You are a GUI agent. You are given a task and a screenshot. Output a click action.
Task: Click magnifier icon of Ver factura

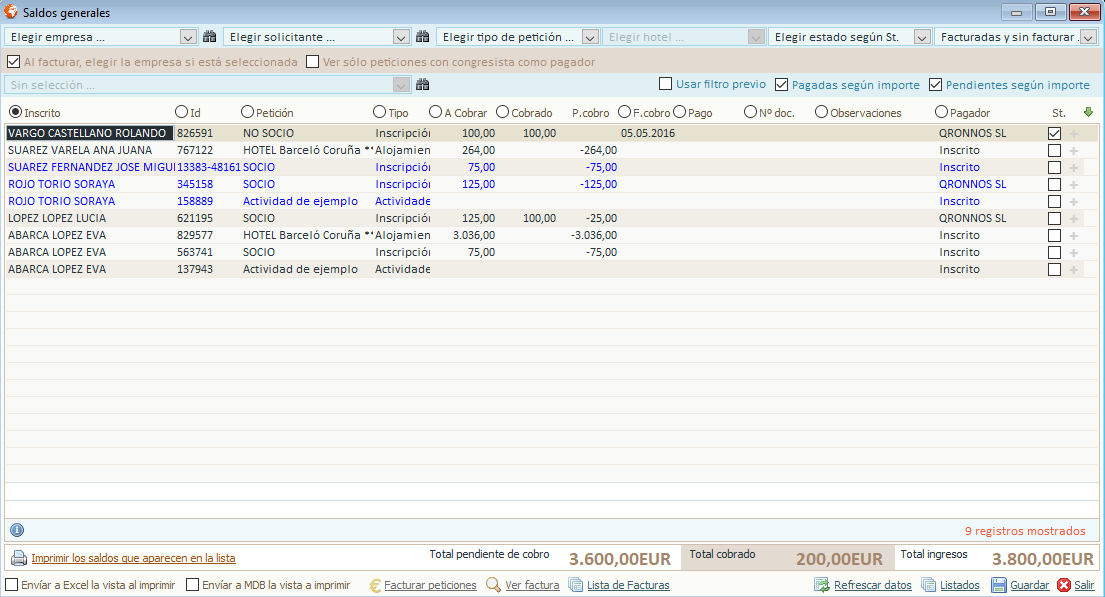point(493,585)
